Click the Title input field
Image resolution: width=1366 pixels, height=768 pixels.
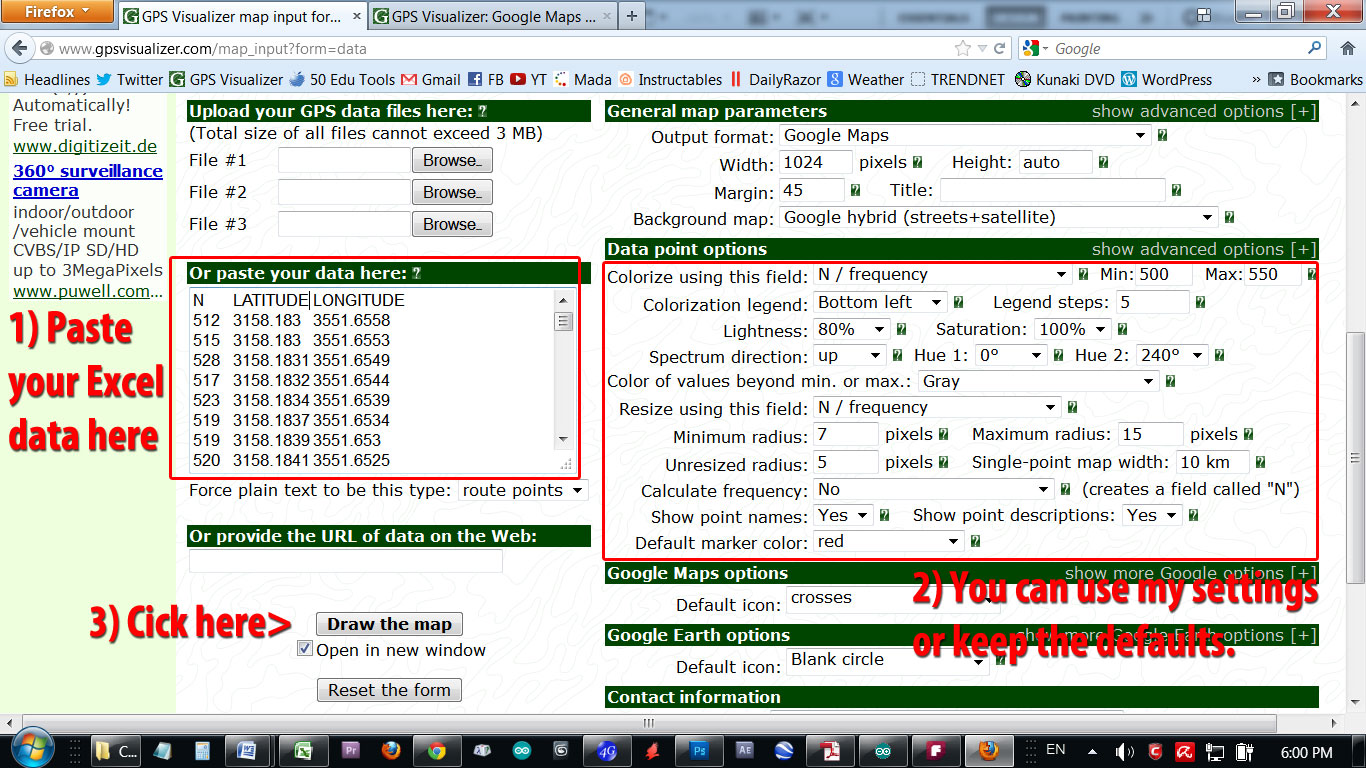[1053, 190]
